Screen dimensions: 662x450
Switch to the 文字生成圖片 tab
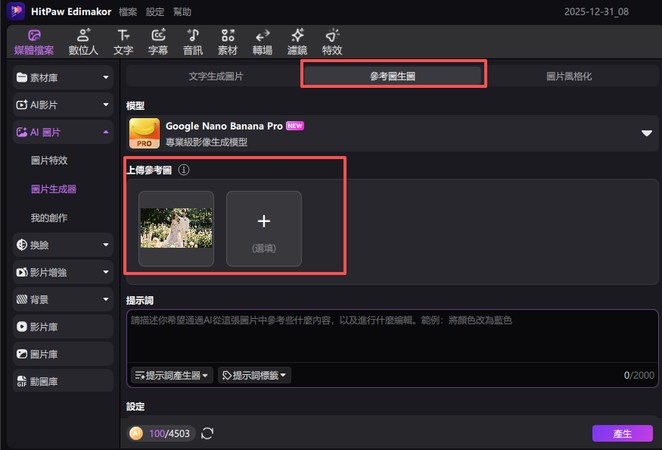[x=215, y=76]
